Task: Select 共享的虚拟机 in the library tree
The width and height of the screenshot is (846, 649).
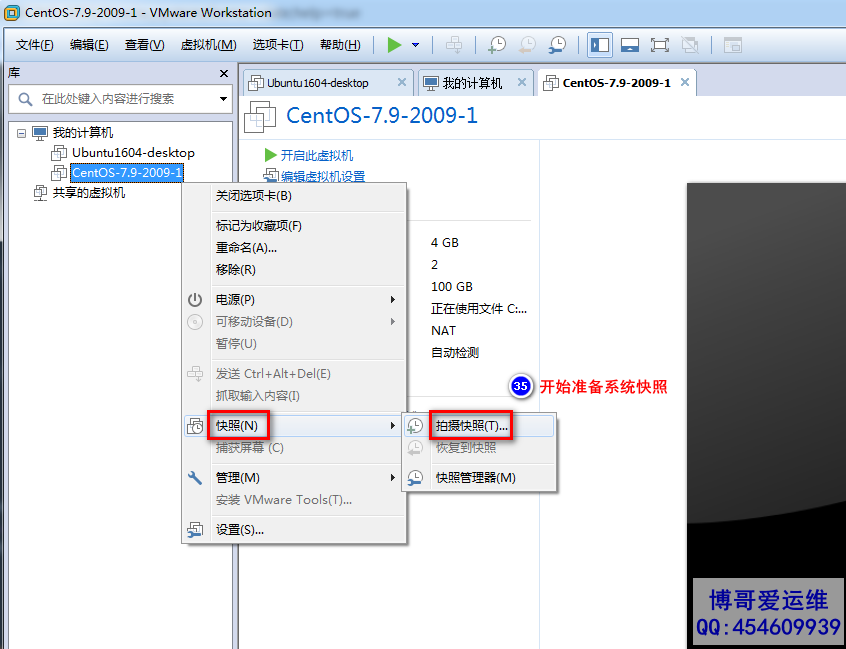Action: (x=88, y=193)
